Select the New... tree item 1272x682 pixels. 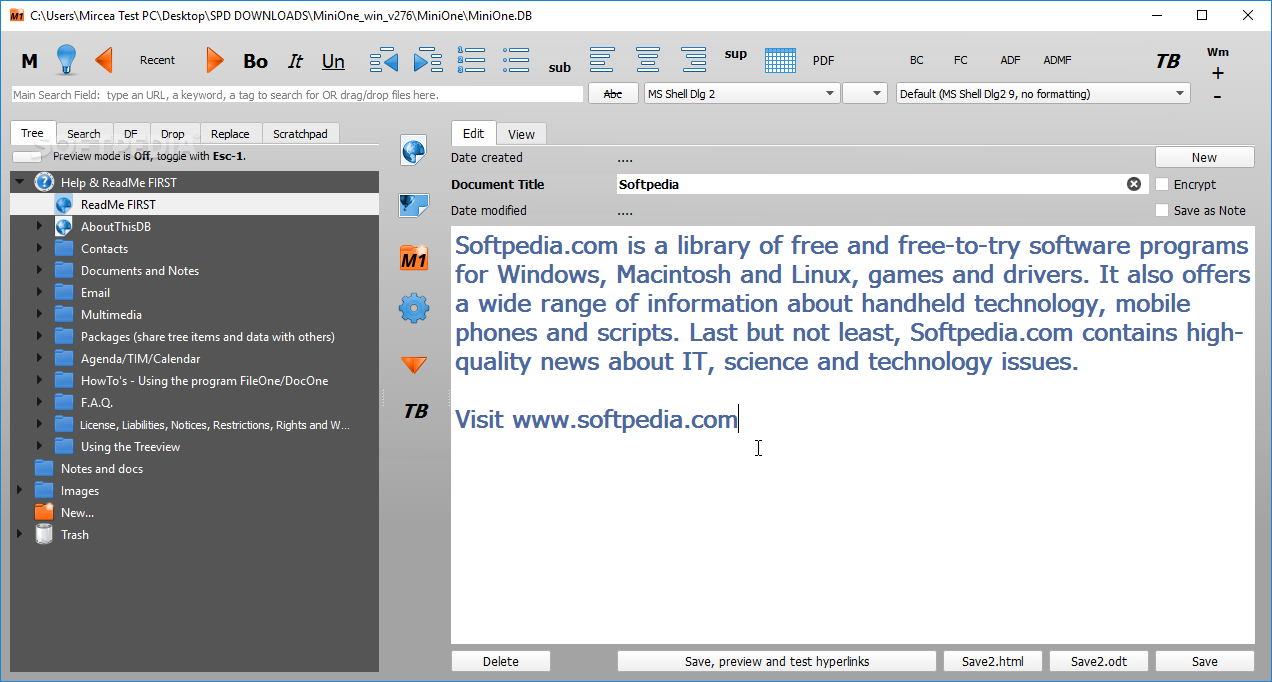pyautogui.click(x=77, y=513)
